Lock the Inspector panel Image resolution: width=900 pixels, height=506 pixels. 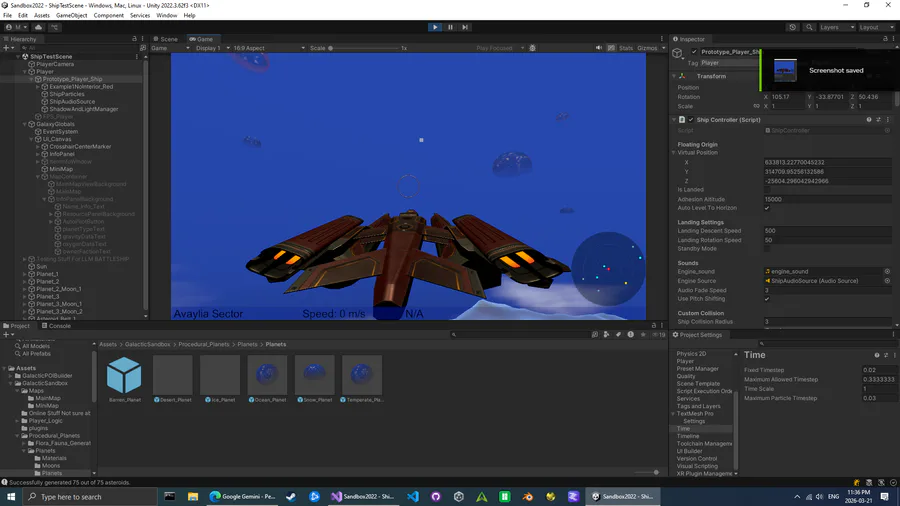[885, 39]
